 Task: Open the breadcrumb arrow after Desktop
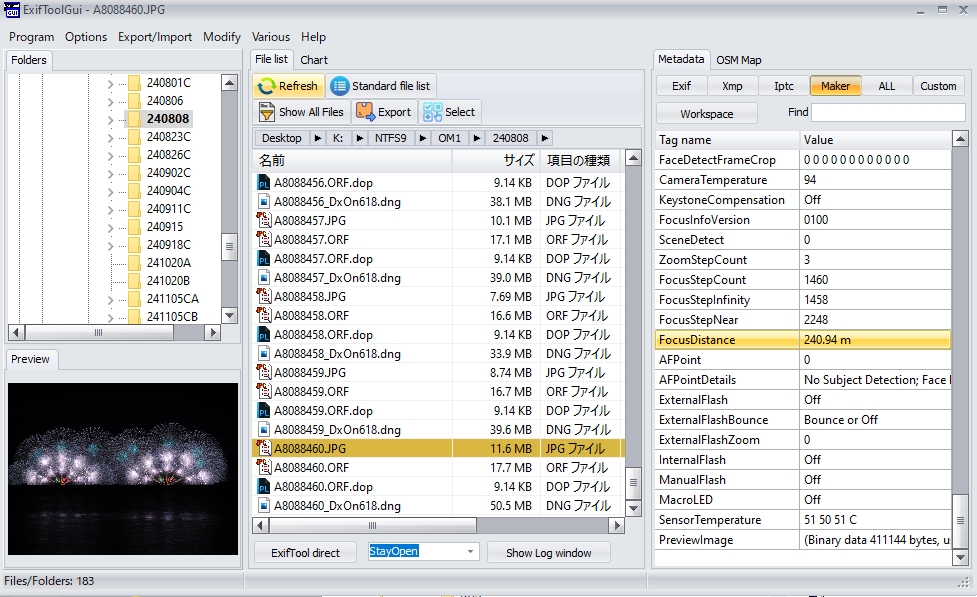pyautogui.click(x=318, y=138)
